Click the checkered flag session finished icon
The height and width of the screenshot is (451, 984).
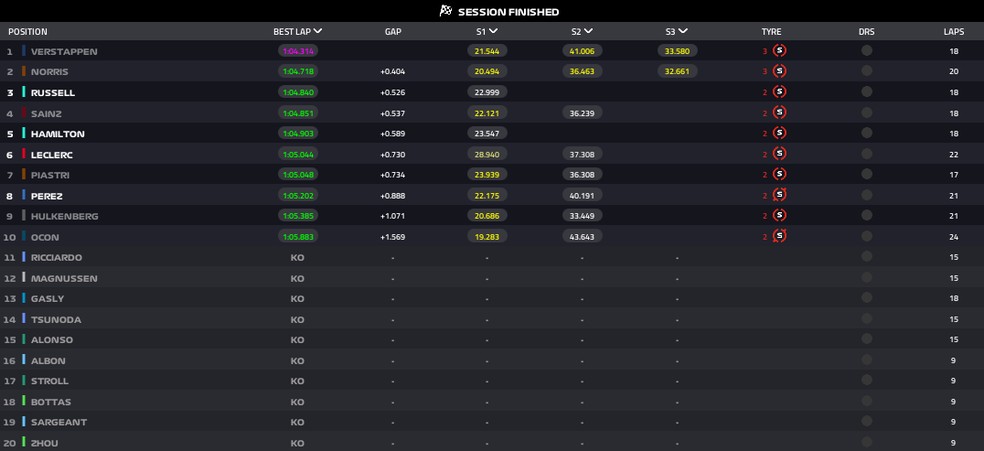pos(446,11)
